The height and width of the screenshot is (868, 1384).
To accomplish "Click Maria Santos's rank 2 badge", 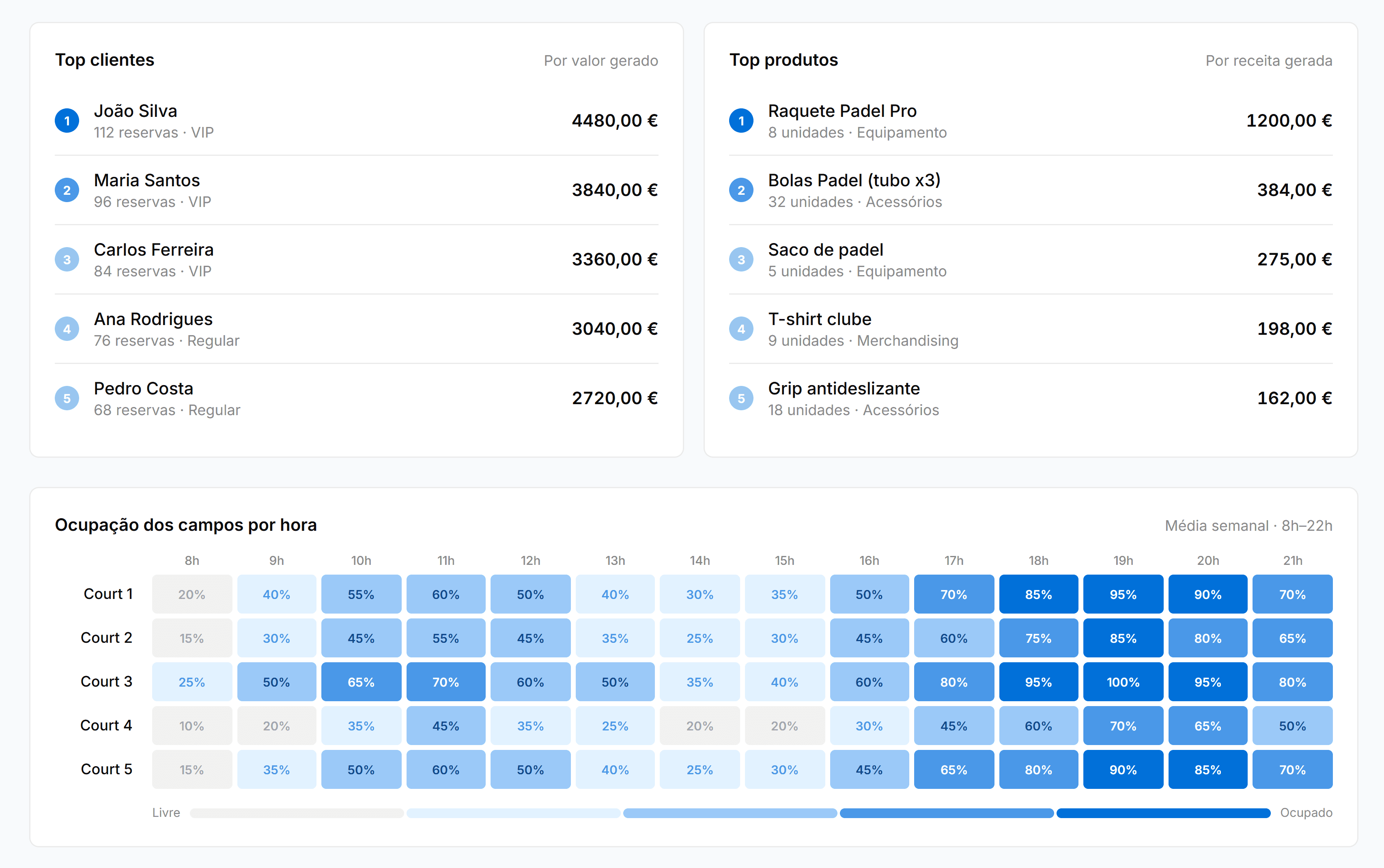I will (67, 190).
